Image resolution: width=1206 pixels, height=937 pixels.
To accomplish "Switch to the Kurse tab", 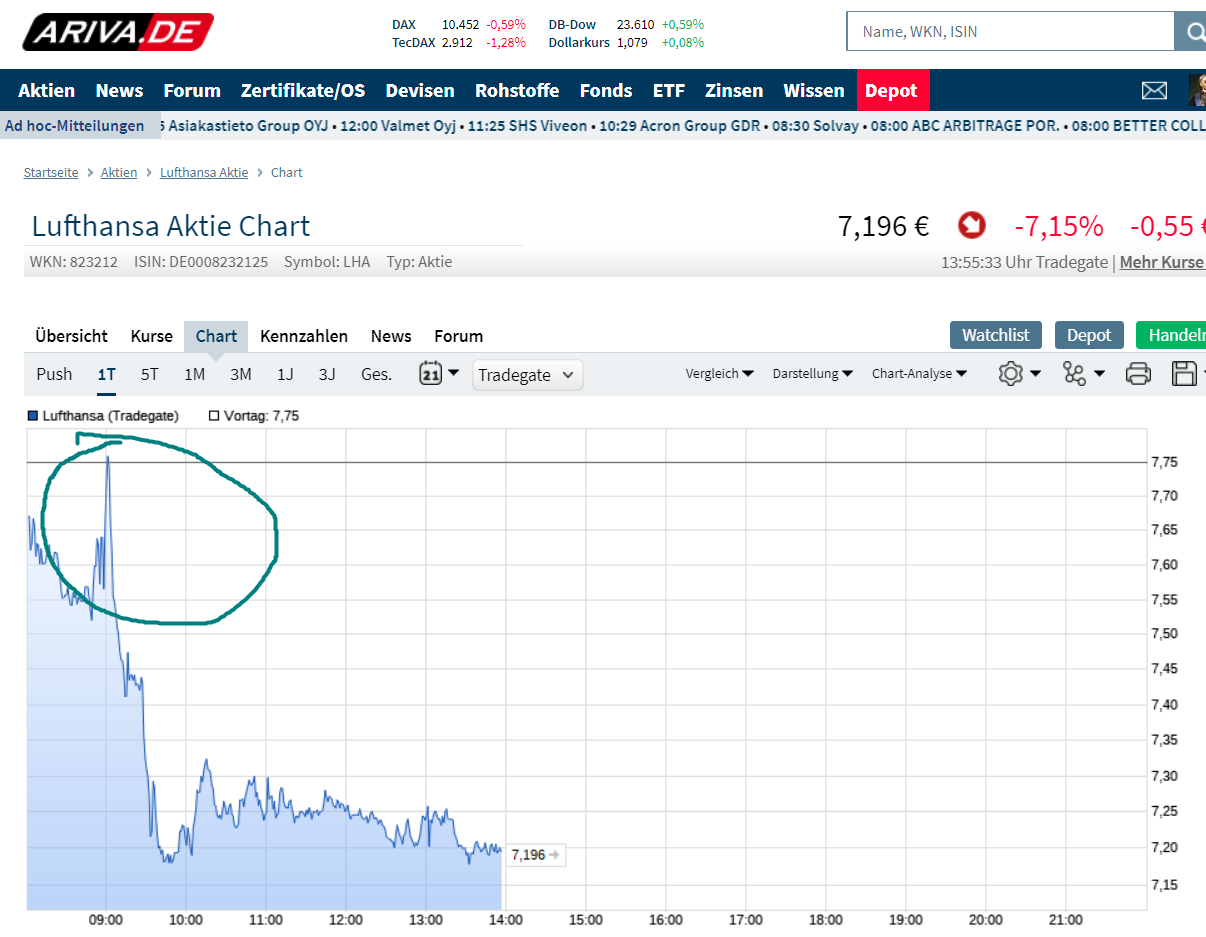I will pyautogui.click(x=152, y=336).
